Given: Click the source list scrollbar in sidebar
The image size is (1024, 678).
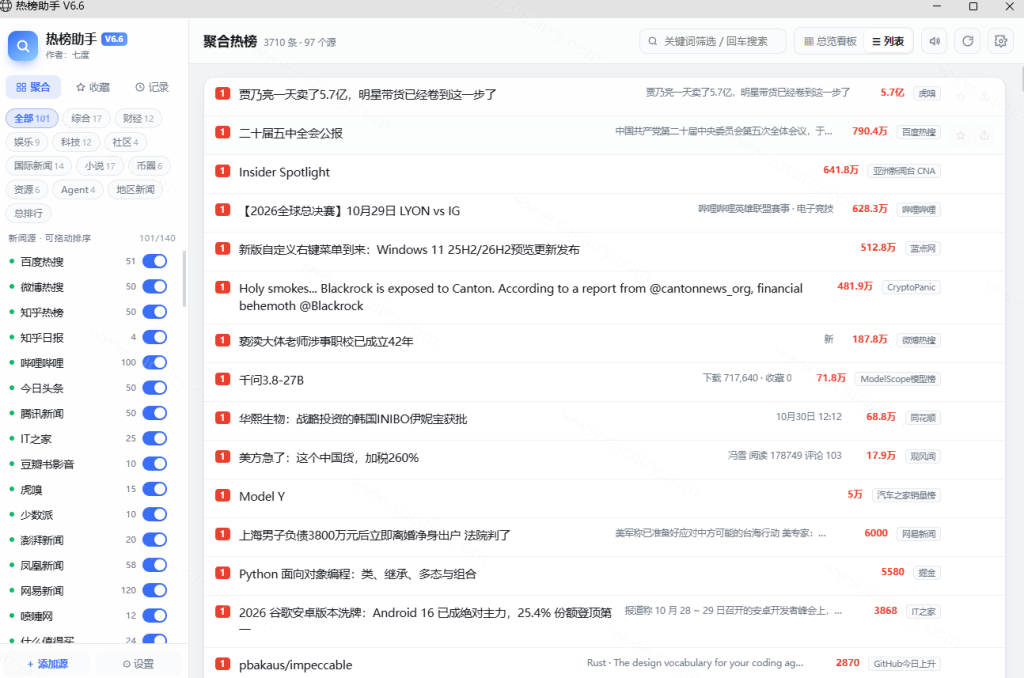Looking at the screenshot, I should (184, 280).
